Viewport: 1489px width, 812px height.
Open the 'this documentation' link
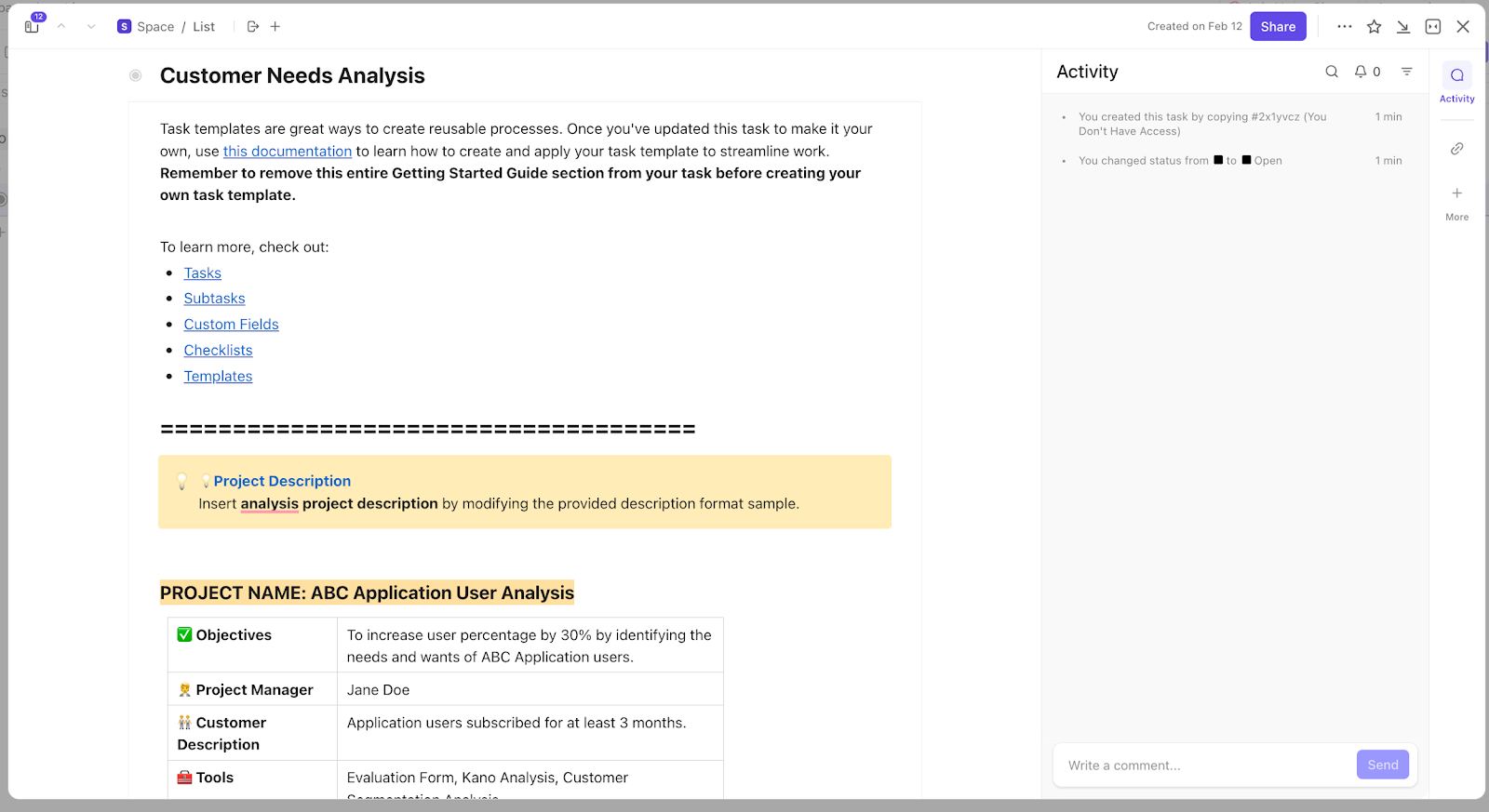tap(288, 152)
